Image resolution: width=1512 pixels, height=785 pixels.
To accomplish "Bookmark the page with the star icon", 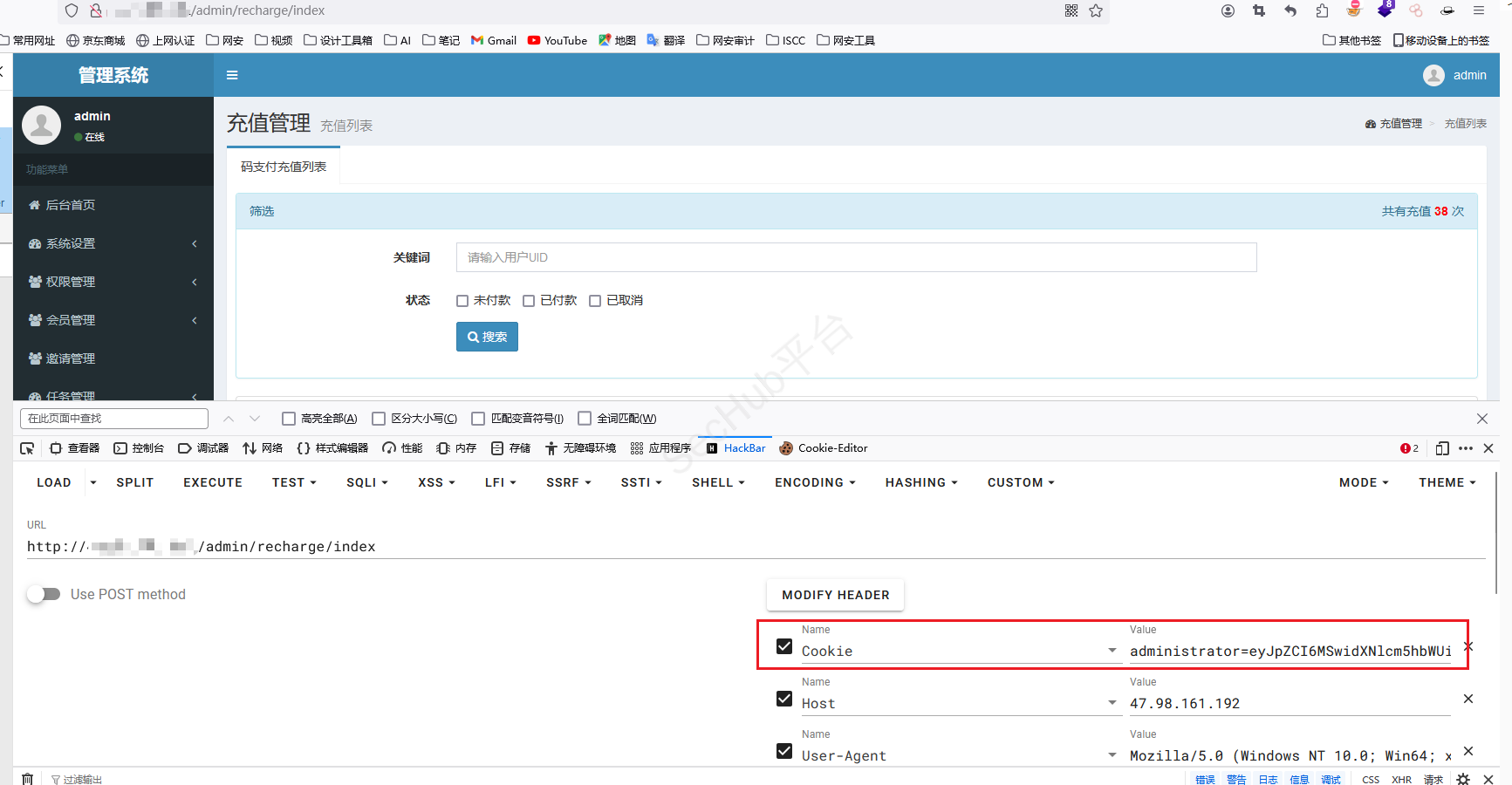I will coord(1096,10).
